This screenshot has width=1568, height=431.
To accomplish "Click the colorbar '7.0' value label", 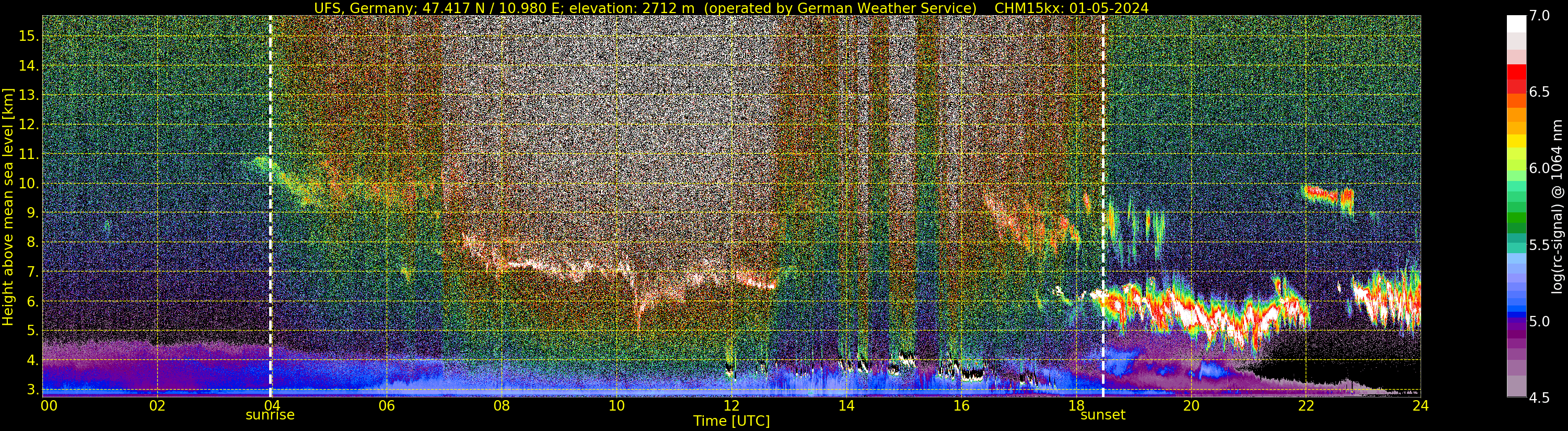I will point(1539,16).
